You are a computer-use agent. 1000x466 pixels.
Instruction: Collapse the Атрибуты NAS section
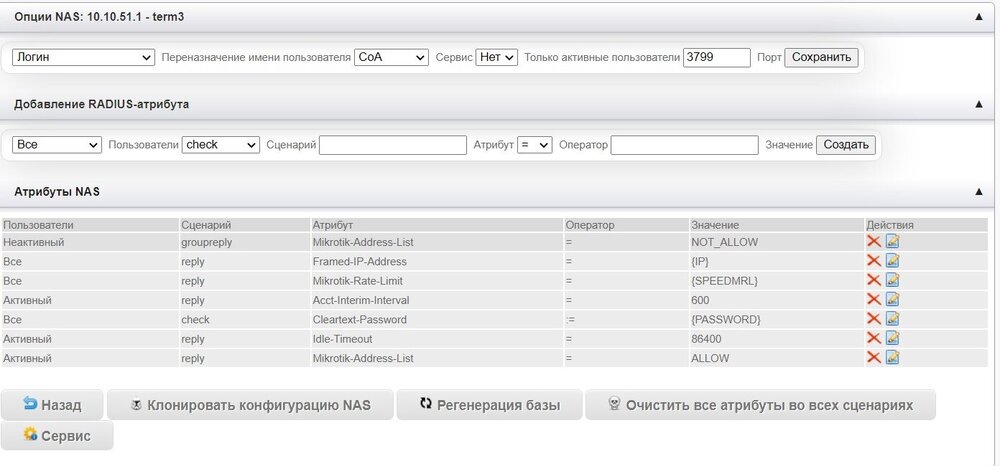(978, 191)
